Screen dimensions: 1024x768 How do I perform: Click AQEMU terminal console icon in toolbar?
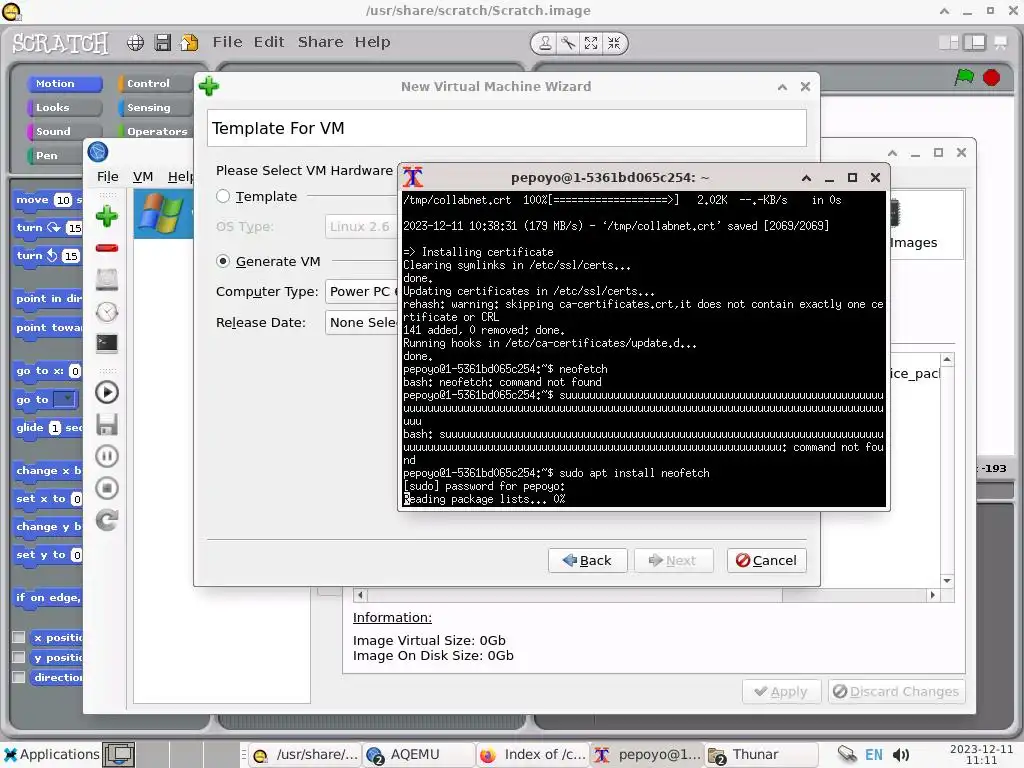pos(106,343)
